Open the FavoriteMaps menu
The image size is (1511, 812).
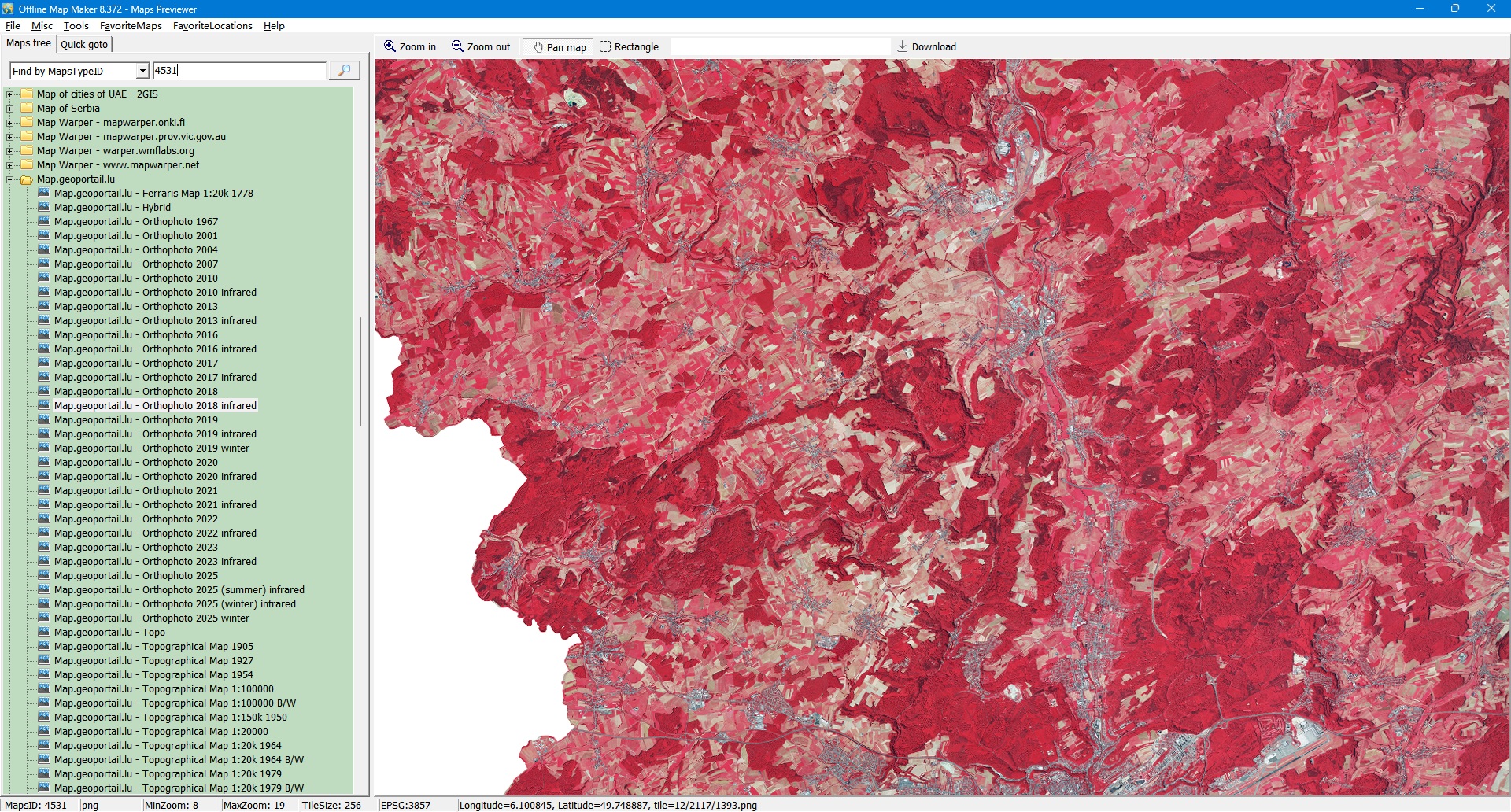pyautogui.click(x=131, y=26)
